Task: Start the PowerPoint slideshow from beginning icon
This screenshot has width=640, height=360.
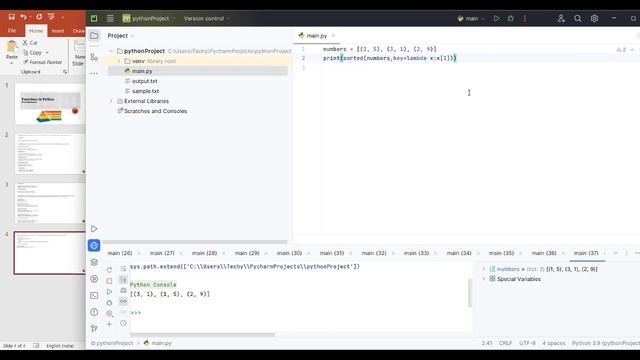Action: coord(51,17)
